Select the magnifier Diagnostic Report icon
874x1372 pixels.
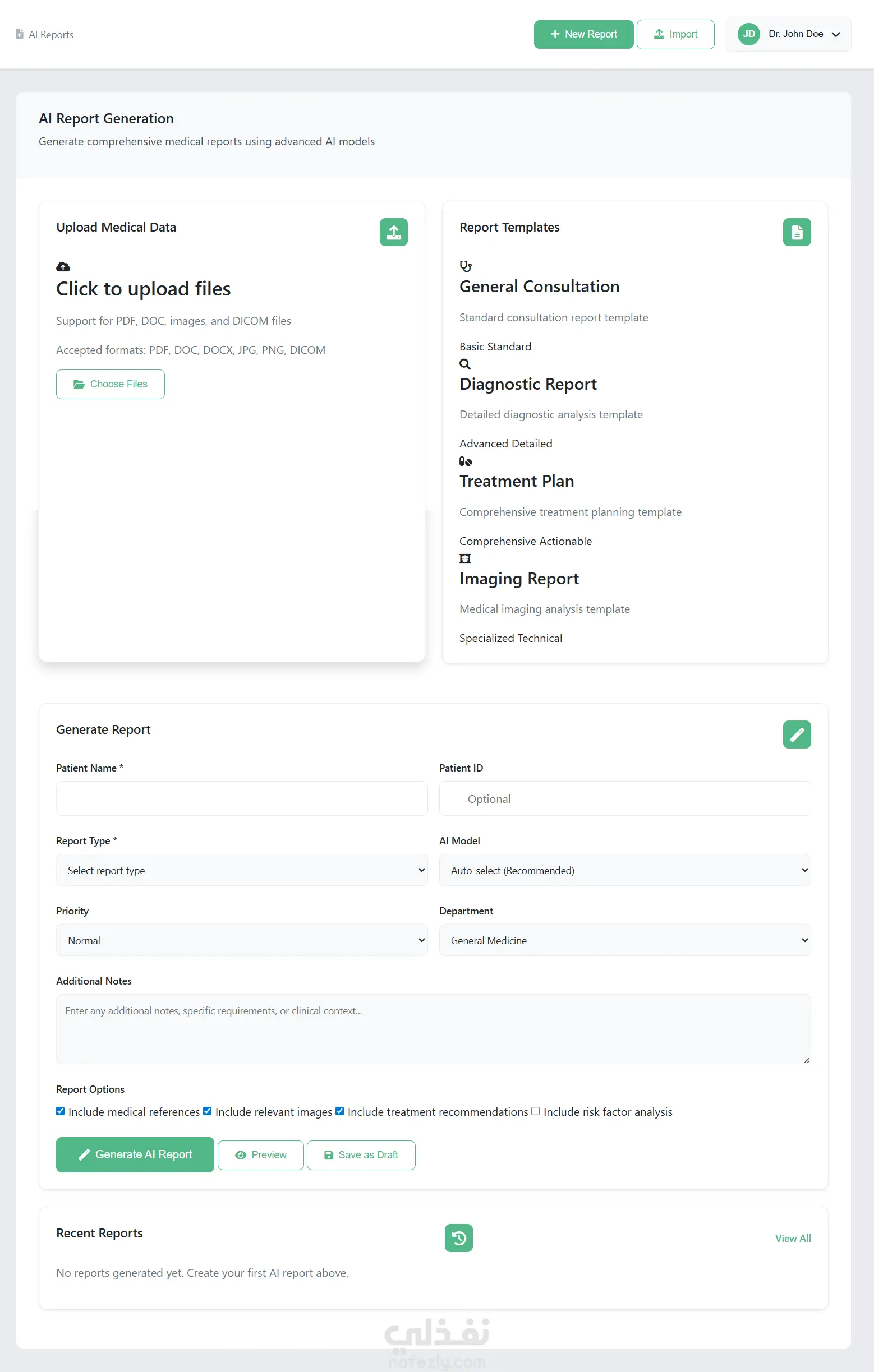pyautogui.click(x=465, y=363)
